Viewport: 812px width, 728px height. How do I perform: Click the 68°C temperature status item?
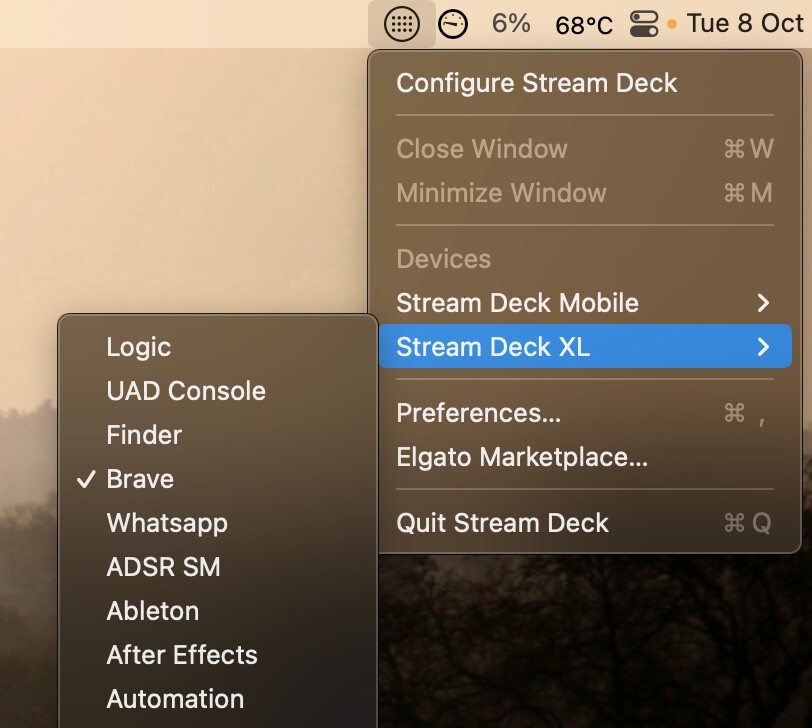pyautogui.click(x=584, y=24)
